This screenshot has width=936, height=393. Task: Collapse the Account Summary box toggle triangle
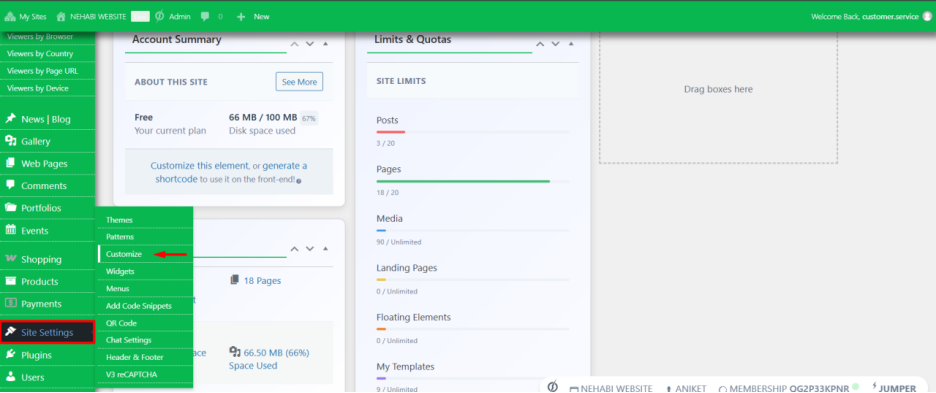pyautogui.click(x=325, y=44)
